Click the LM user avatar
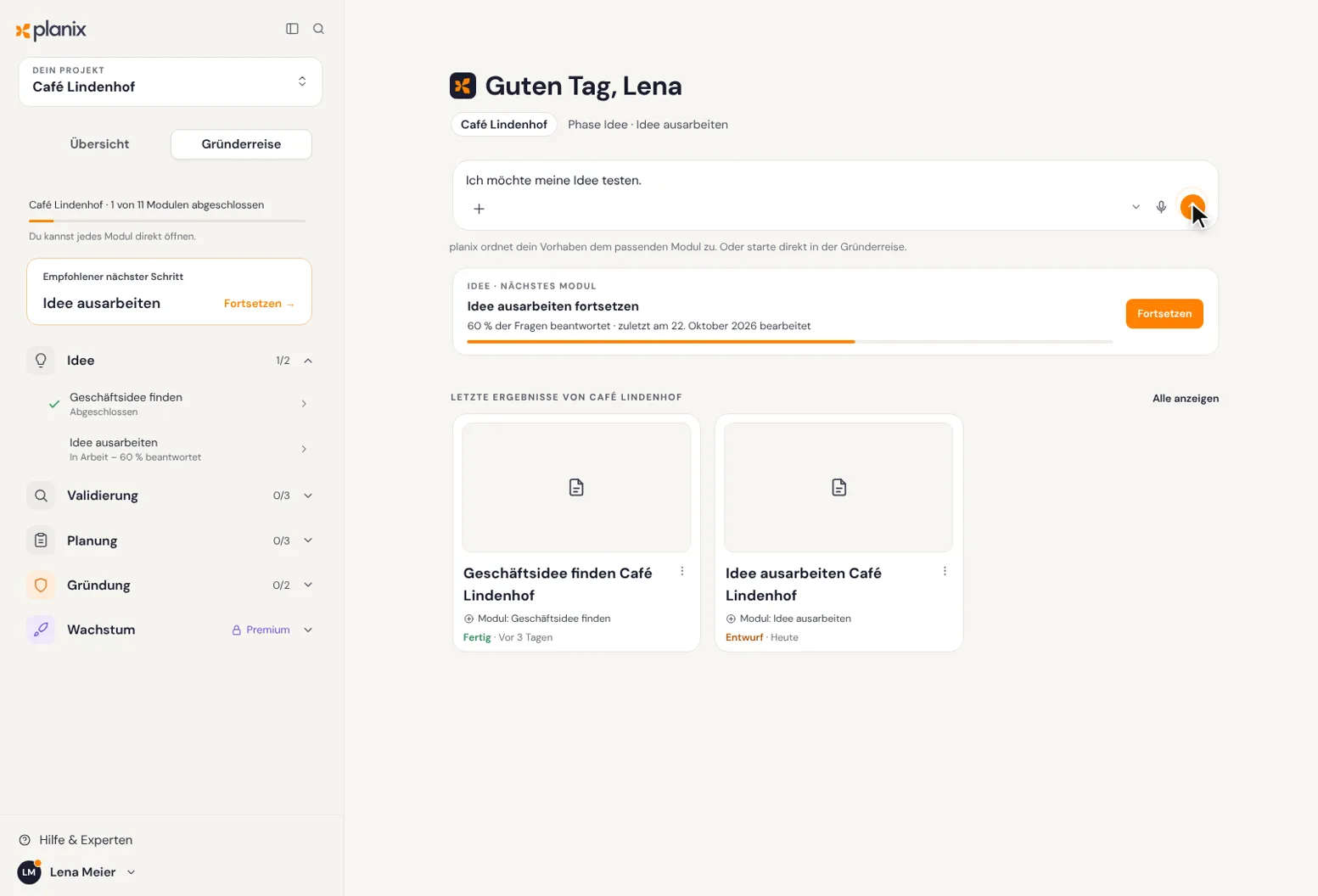Screen dimensions: 1318x896 [29, 872]
